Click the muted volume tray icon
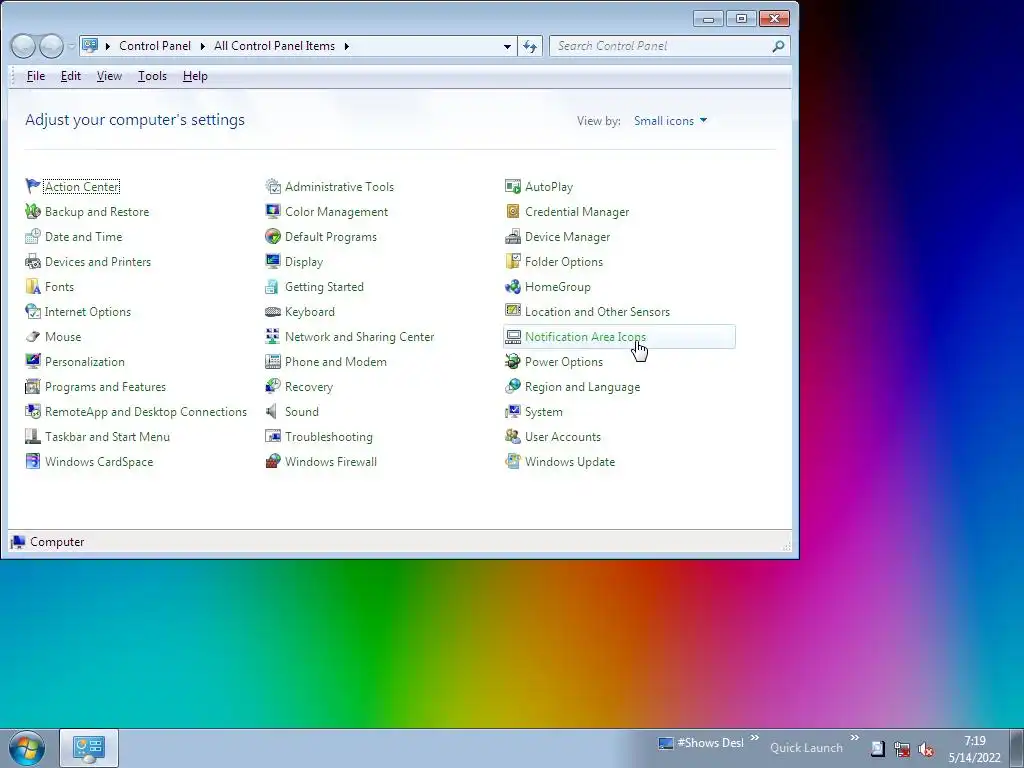The height and width of the screenshot is (768, 1024). (x=925, y=749)
